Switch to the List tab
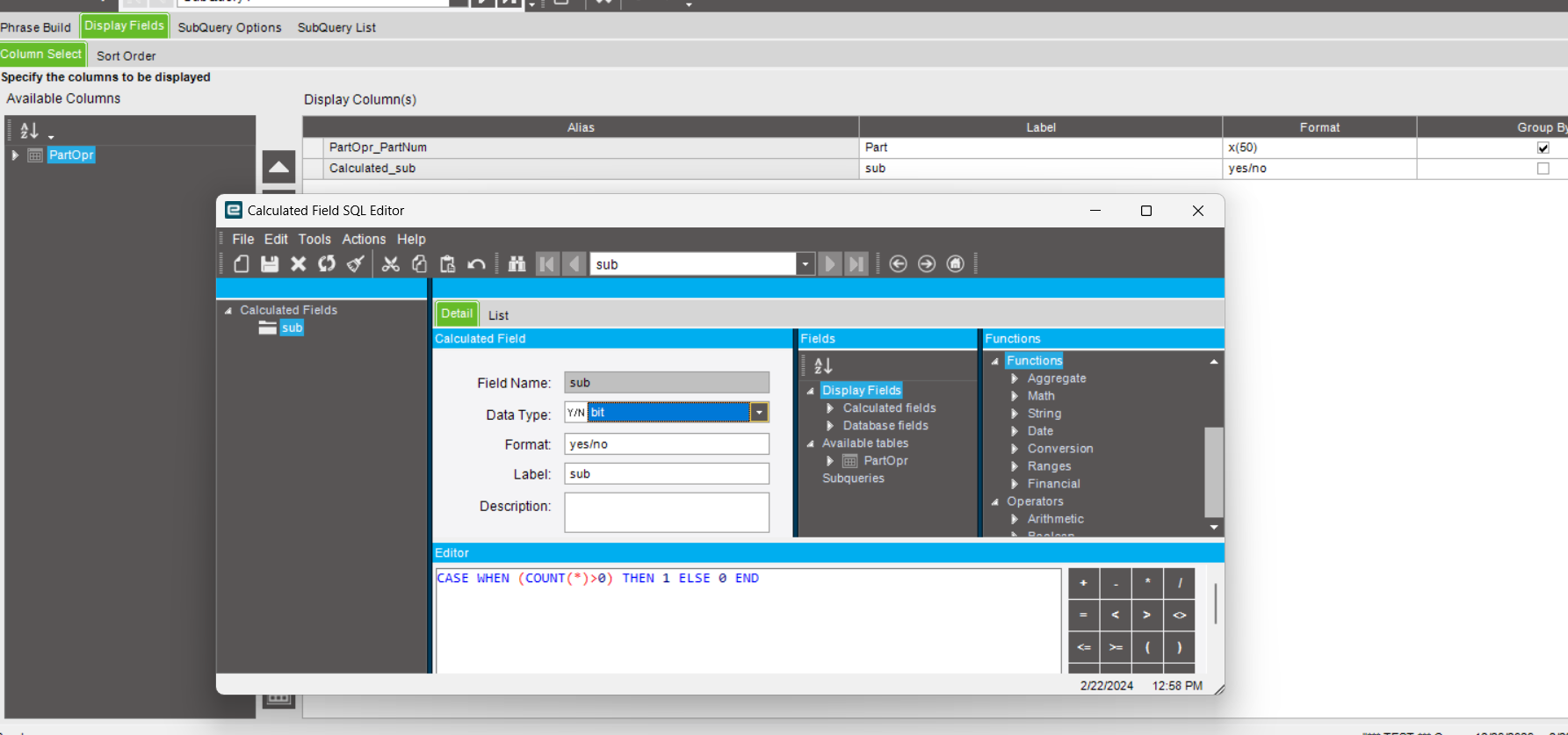This screenshot has width=1568, height=735. [498, 315]
